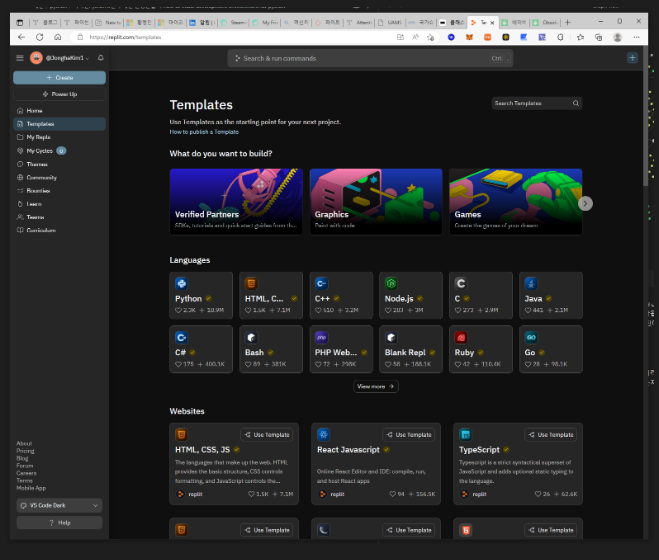Select the Node.js language template
The height and width of the screenshot is (560, 659).
click(x=411, y=296)
